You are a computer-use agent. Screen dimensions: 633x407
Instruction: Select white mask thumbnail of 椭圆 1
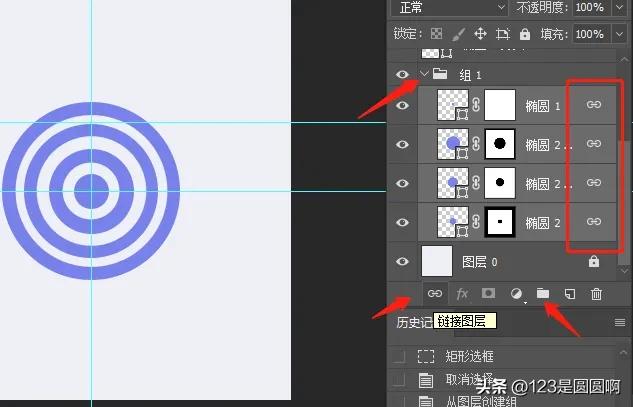[500, 105]
